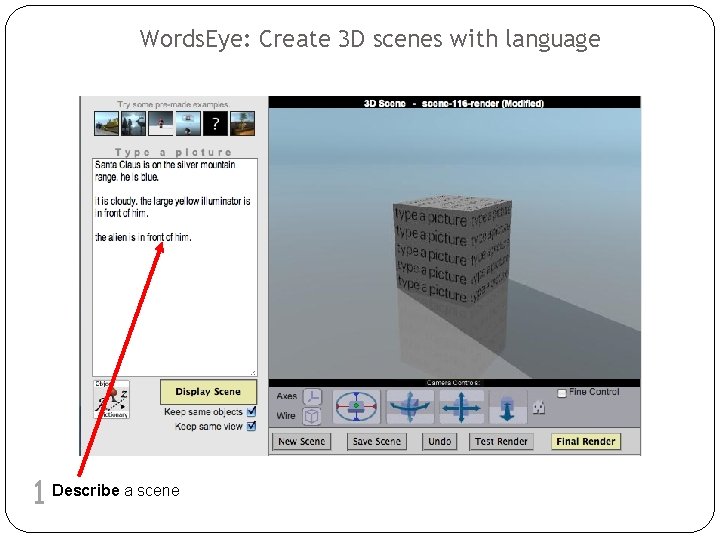The height and width of the screenshot is (540, 720).
Task: Click the Display Scene button
Action: click(208, 392)
